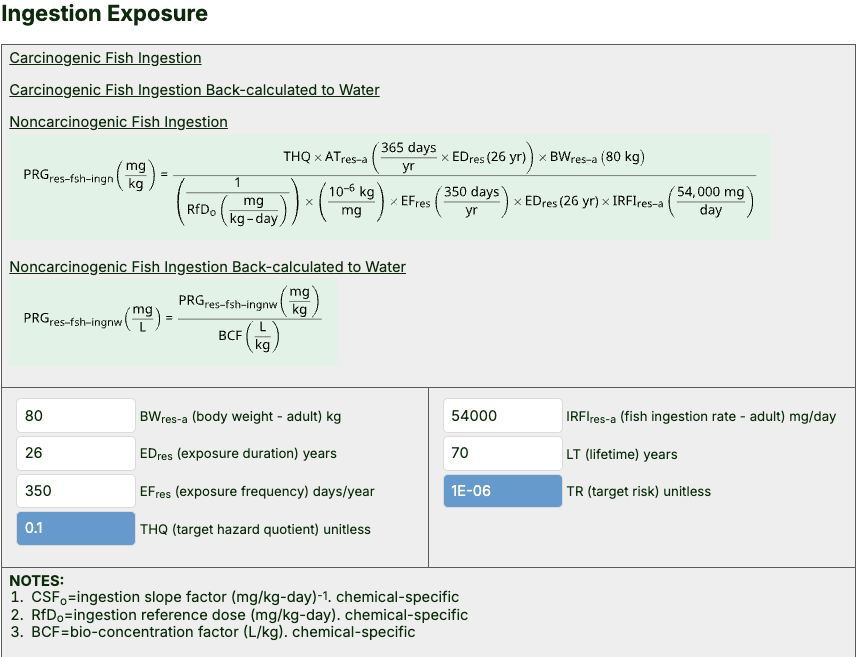Click the noncarcinogenic fish ingestion PRG formula

390,187
